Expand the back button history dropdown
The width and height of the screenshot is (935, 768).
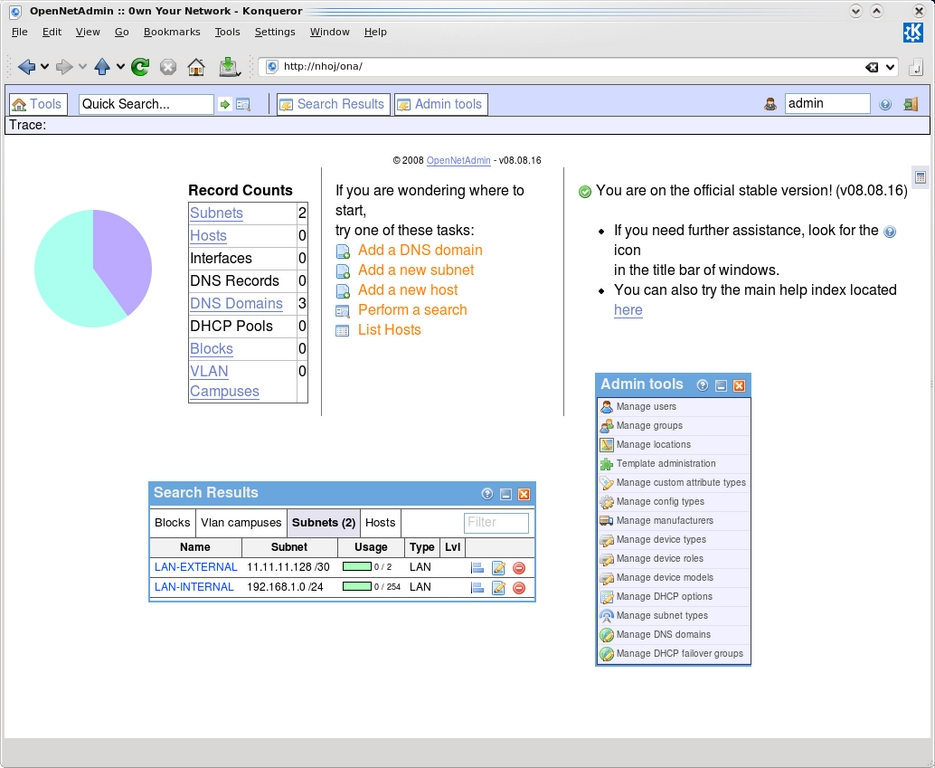(x=44, y=67)
